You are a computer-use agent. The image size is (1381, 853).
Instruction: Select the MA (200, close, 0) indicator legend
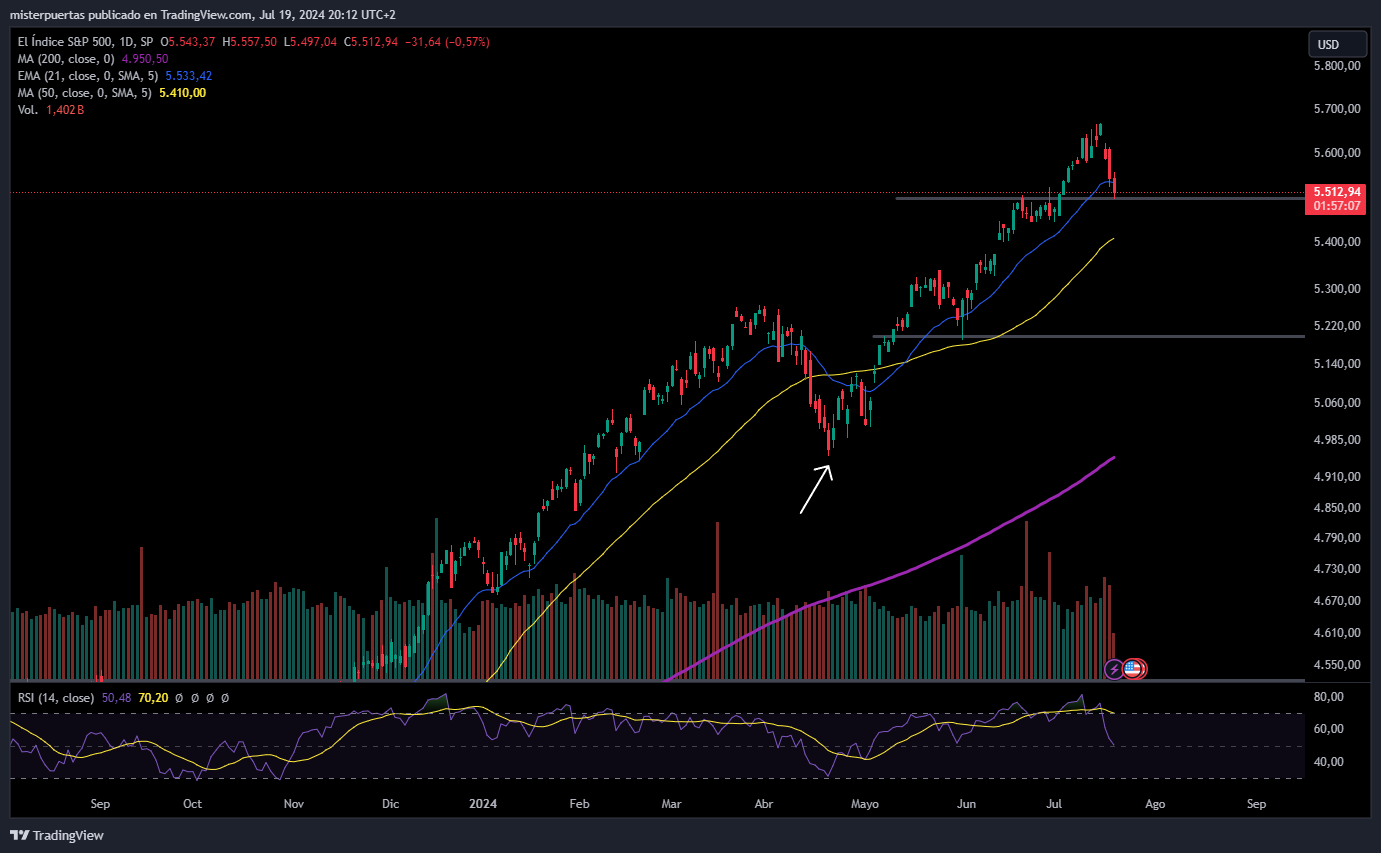[x=66, y=59]
